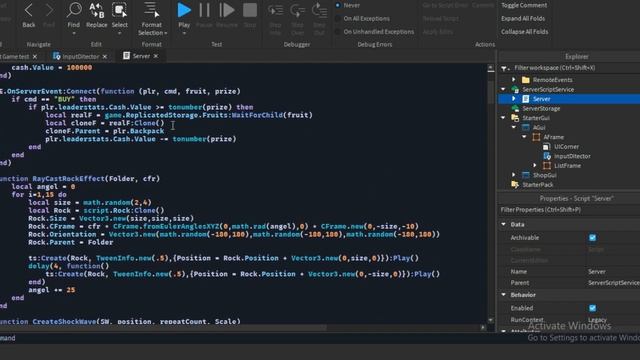Screen dimensions: 640x360
Task: Close the InputDitector tab
Action: coord(105,56)
